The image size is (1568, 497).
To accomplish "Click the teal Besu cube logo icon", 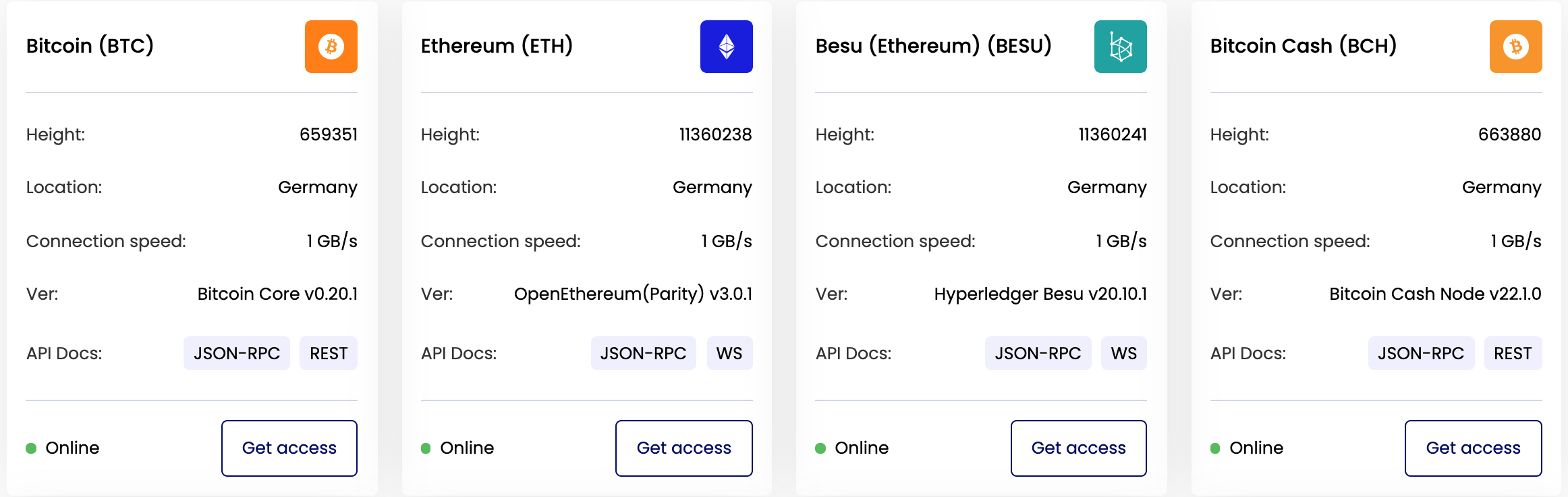I will click(x=1120, y=47).
